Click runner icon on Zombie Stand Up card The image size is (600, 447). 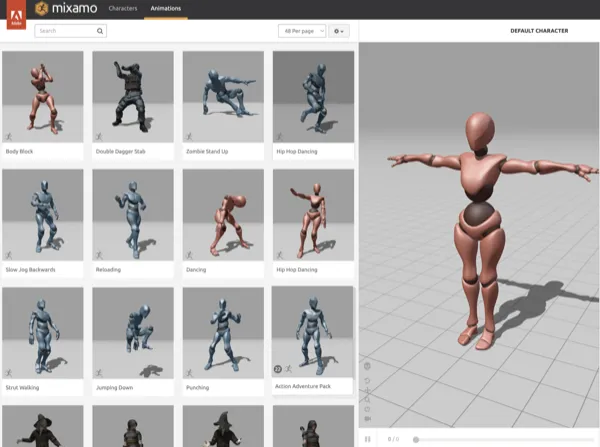point(189,136)
